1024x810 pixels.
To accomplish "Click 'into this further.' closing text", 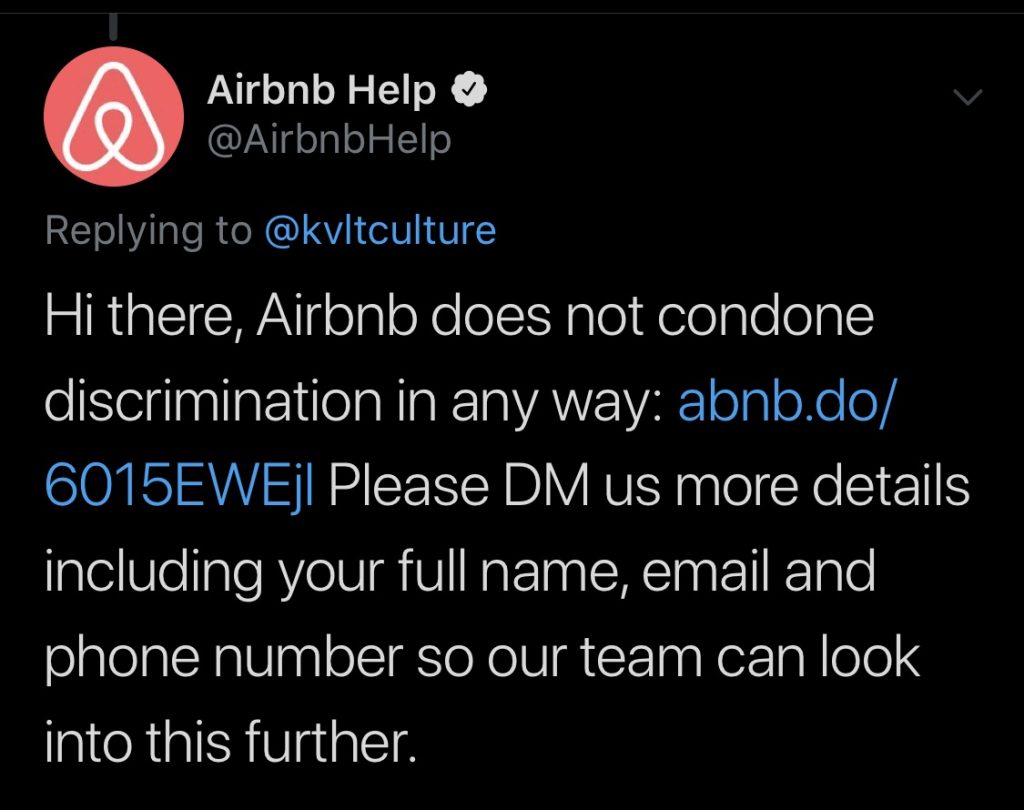I will tap(230, 741).
